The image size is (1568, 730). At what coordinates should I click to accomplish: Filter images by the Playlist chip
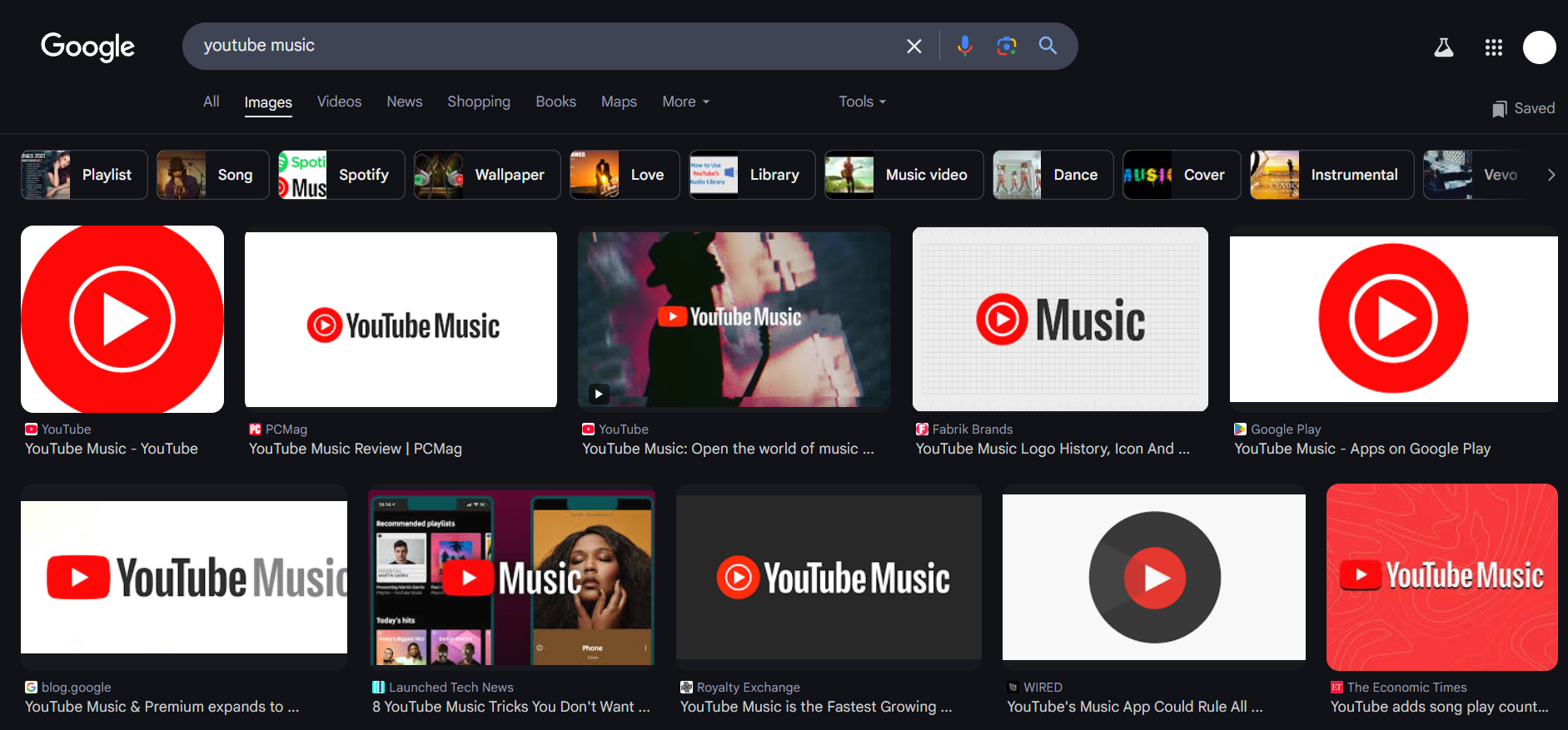pos(84,175)
